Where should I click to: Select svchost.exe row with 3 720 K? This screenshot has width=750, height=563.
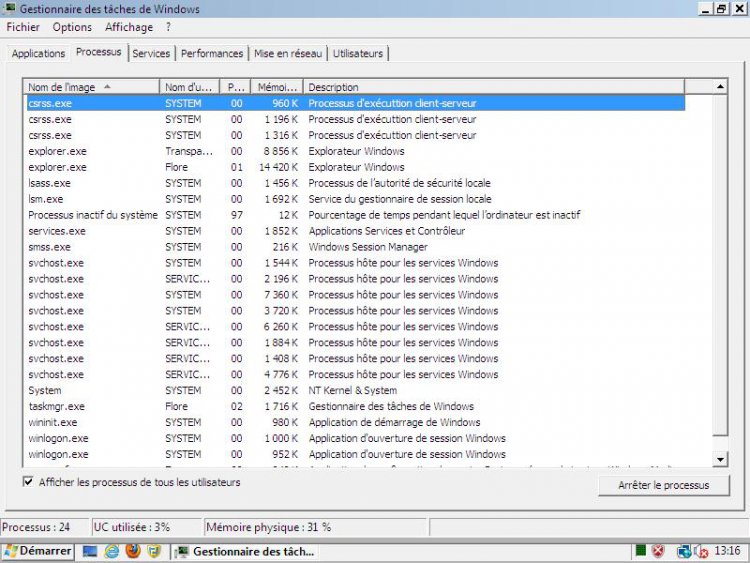tap(356, 310)
